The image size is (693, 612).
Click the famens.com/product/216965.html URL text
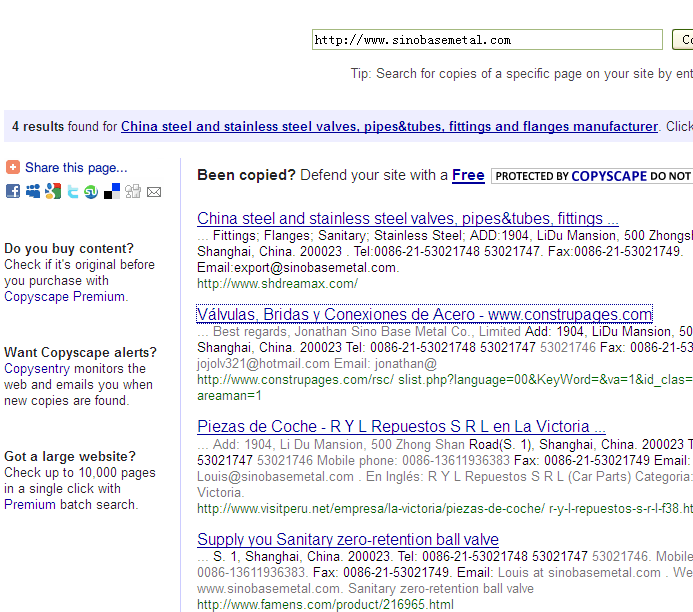coord(325,604)
